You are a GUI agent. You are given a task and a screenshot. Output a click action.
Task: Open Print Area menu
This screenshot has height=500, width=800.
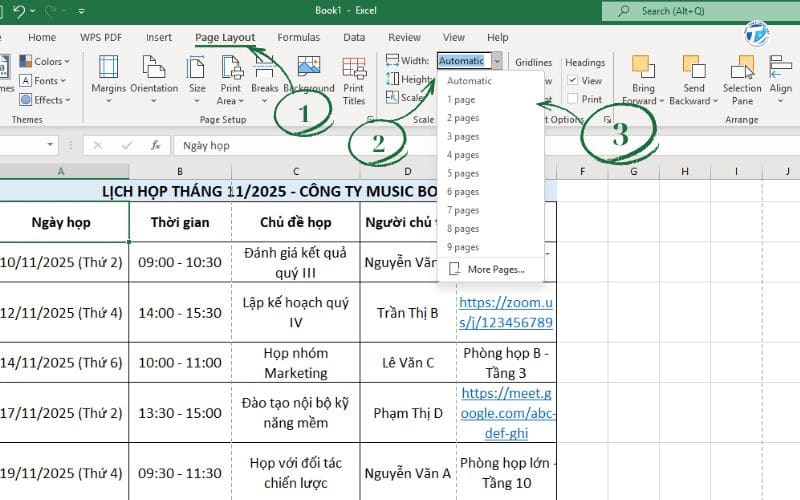231,80
